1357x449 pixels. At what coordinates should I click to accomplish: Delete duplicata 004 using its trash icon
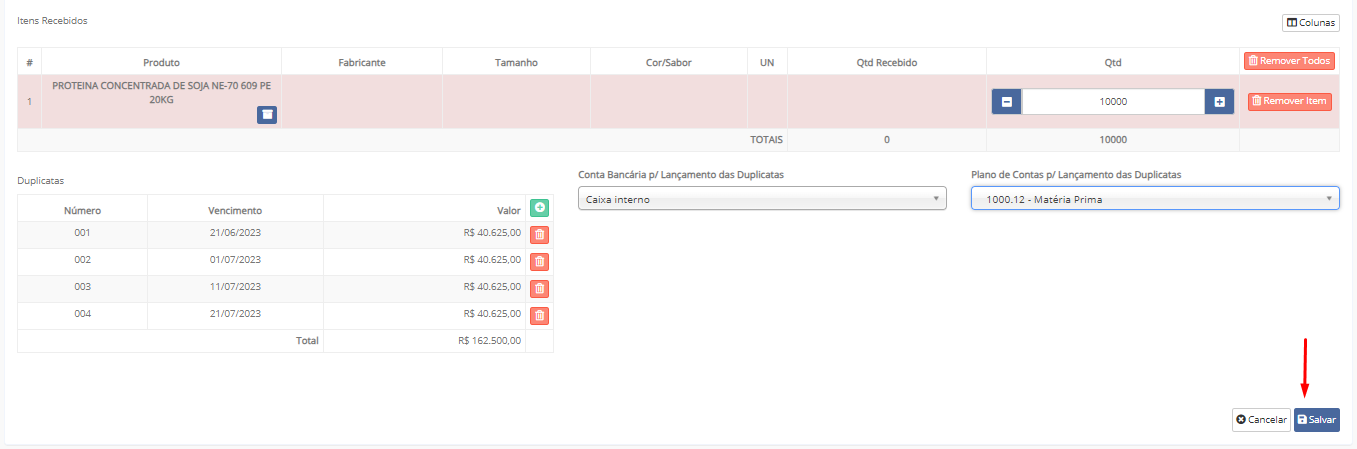pyautogui.click(x=540, y=316)
